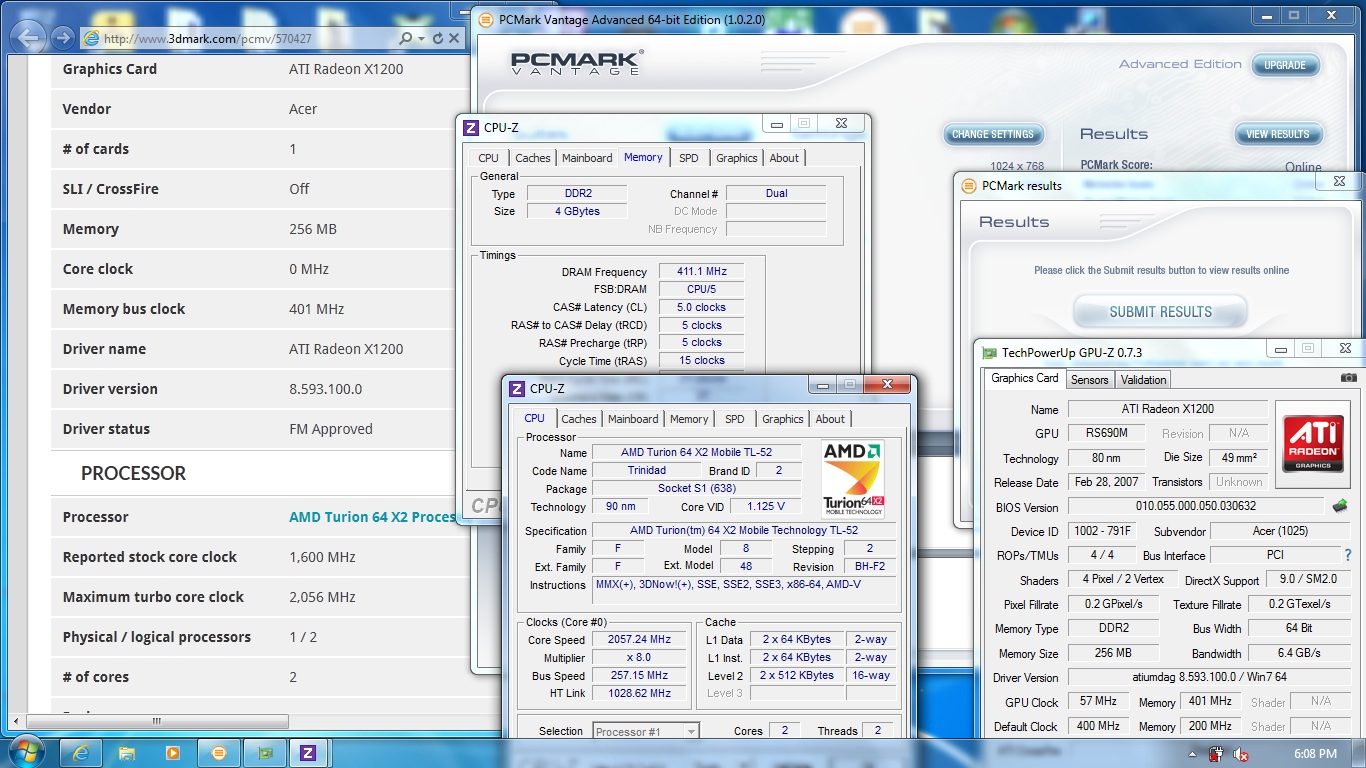Click the Internet Explorer back arrow

(29, 38)
